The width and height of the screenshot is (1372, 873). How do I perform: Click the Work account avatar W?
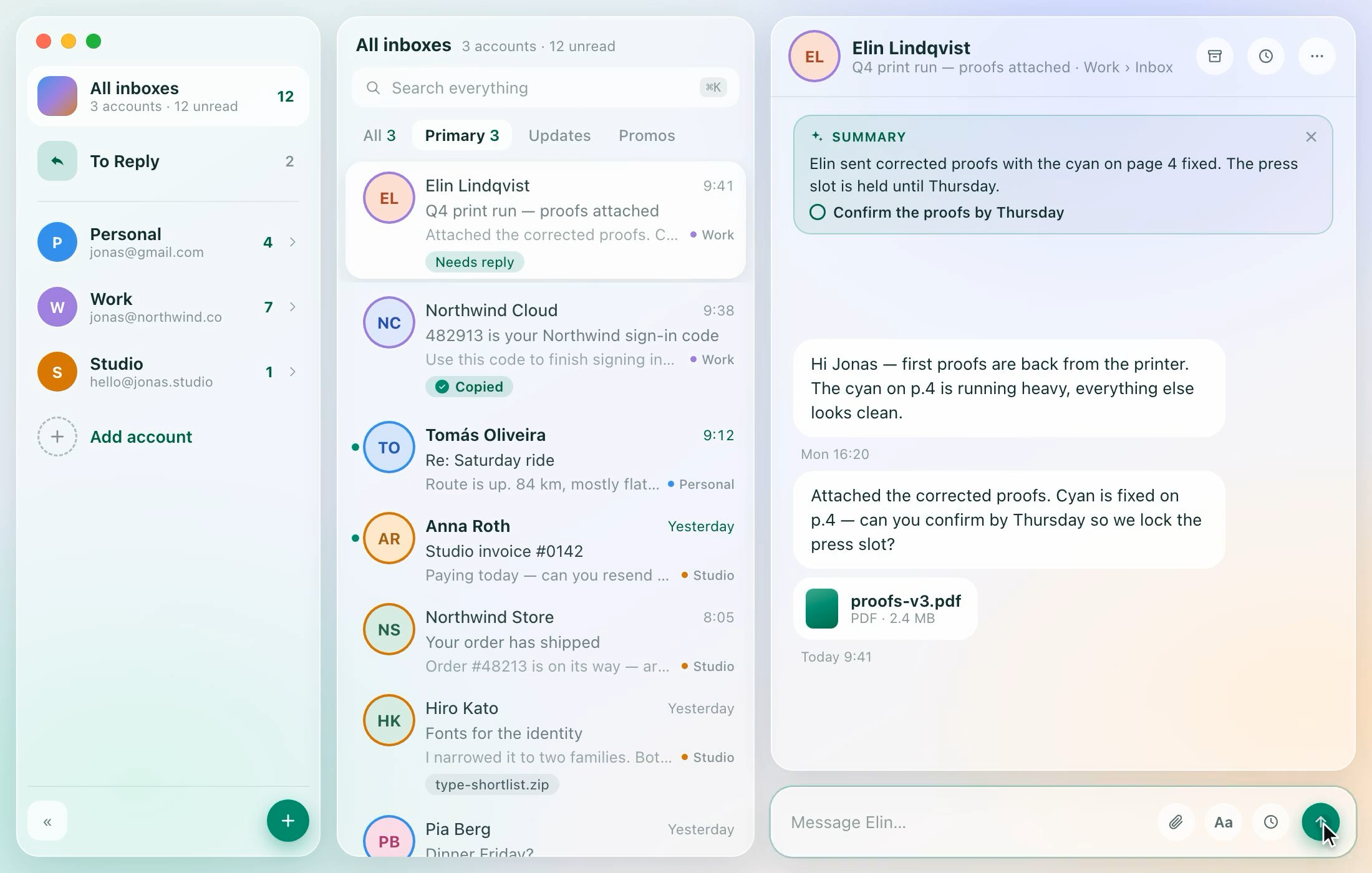point(57,307)
